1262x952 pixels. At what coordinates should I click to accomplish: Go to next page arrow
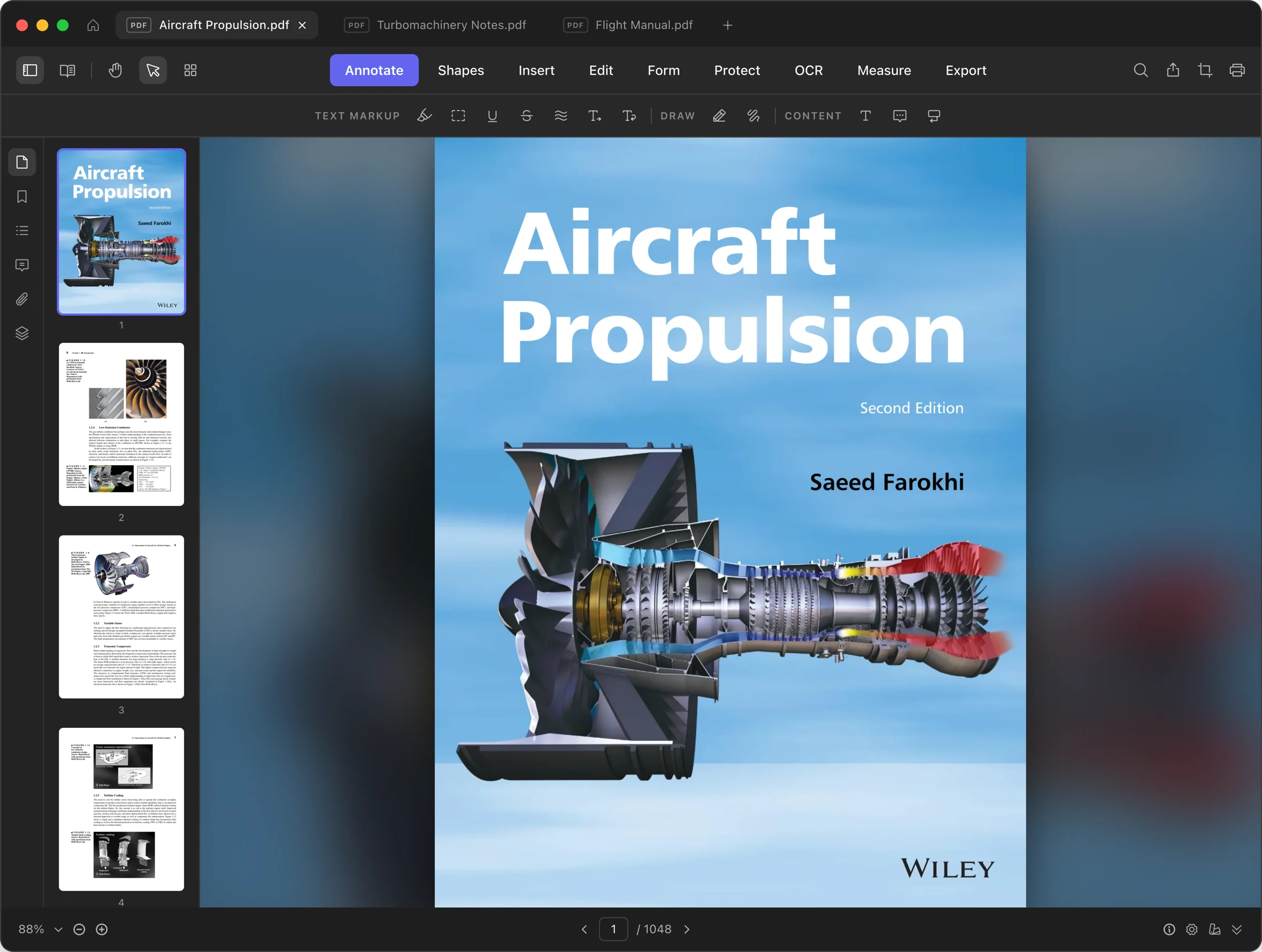point(687,929)
